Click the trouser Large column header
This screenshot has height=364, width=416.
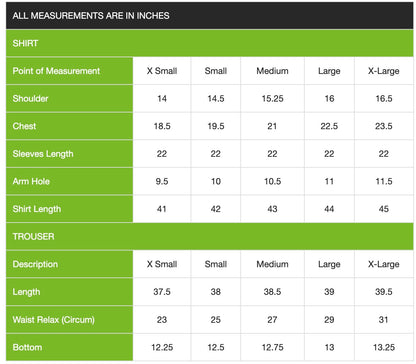[329, 264]
